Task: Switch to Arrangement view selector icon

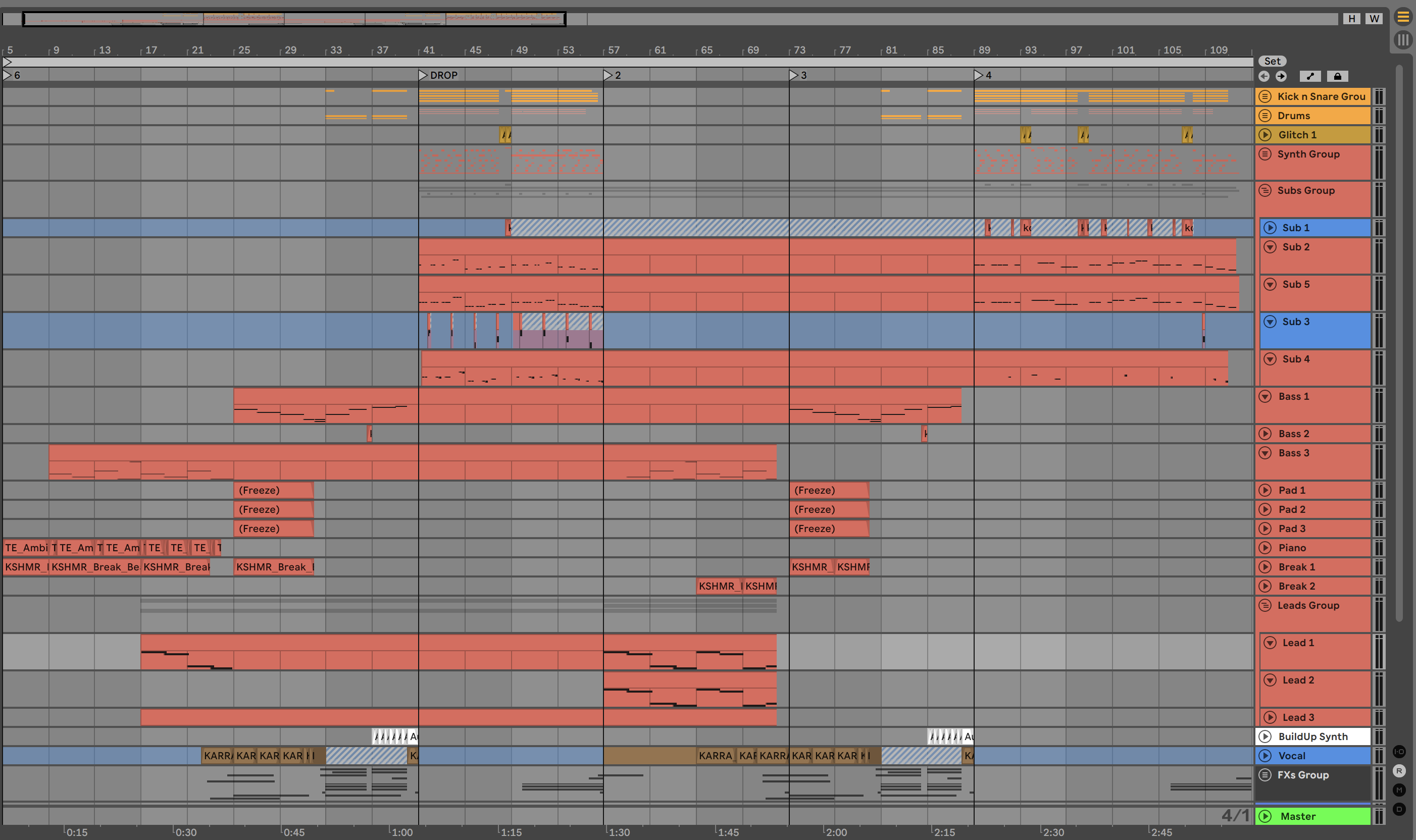Action: (x=1402, y=17)
